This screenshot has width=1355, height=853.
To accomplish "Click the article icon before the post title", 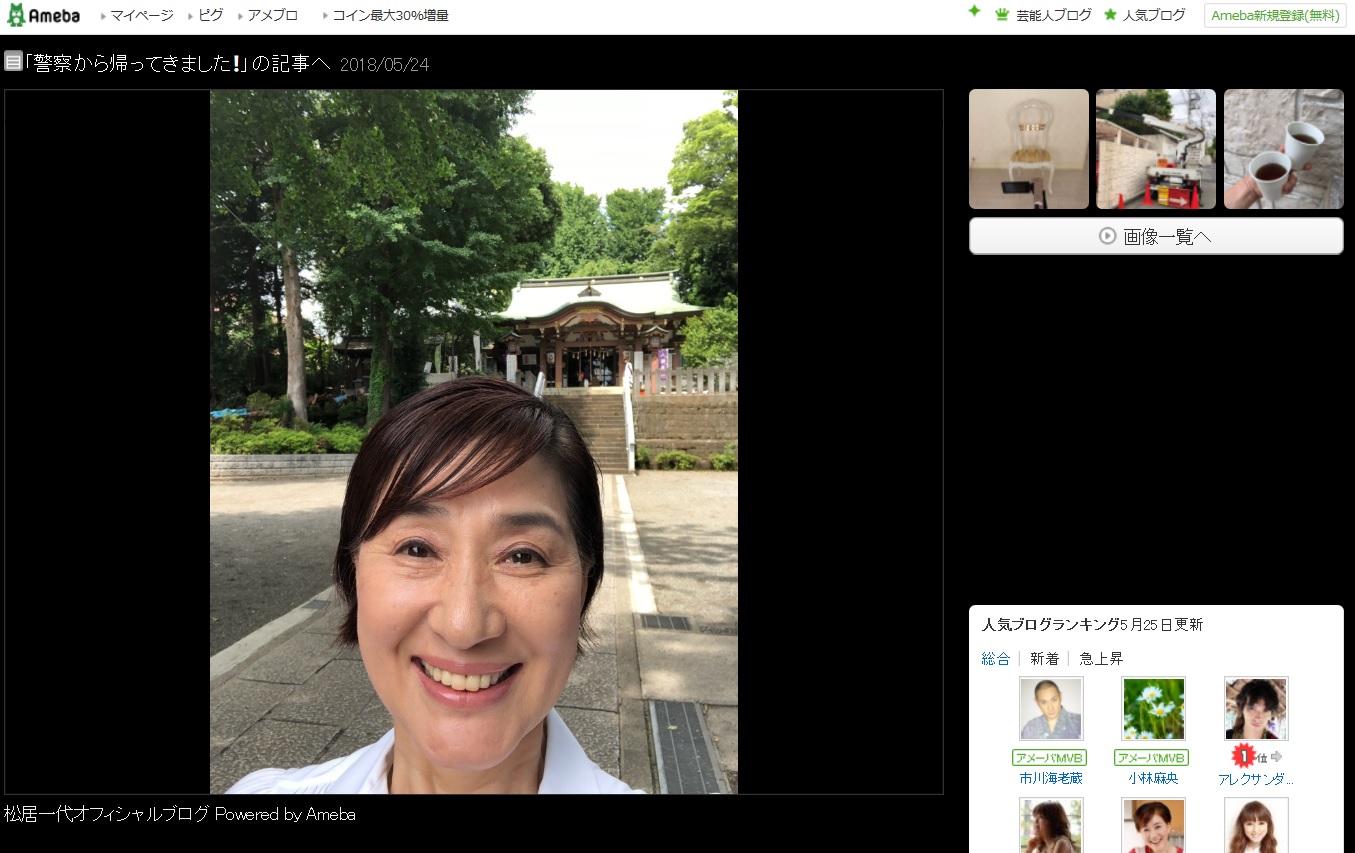I will (13, 62).
